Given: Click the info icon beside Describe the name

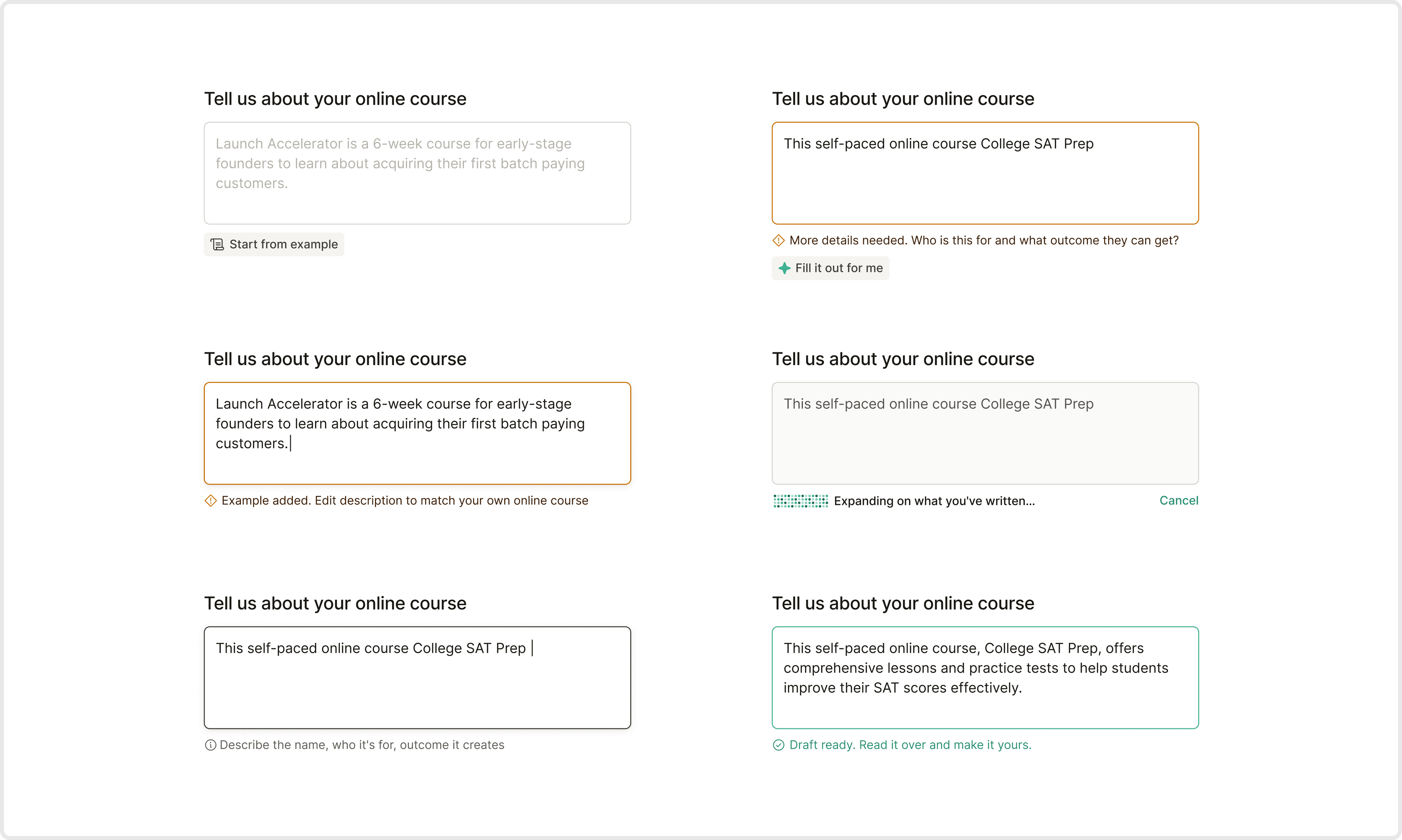Looking at the screenshot, I should (211, 745).
